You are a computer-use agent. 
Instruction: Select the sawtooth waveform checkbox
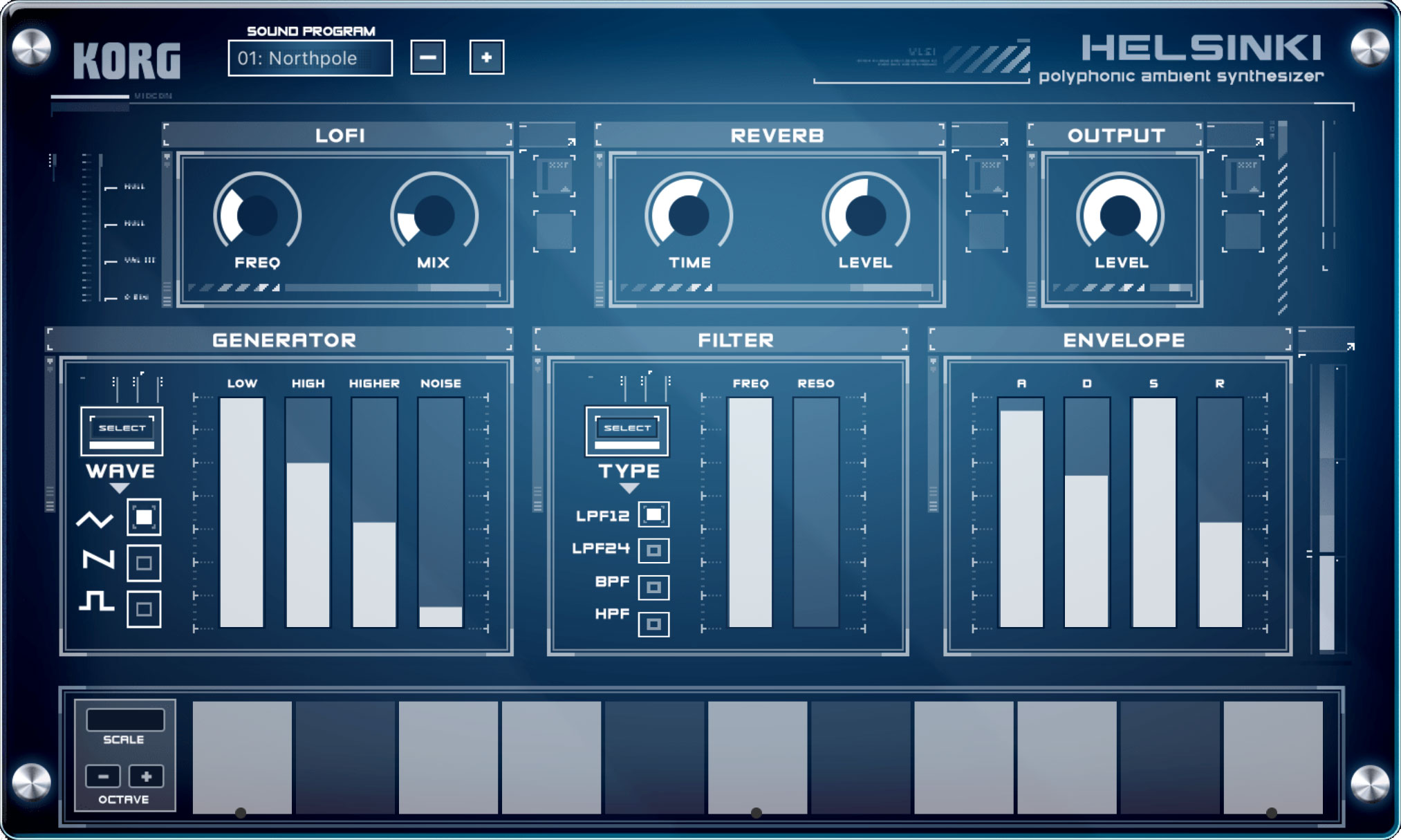144,563
